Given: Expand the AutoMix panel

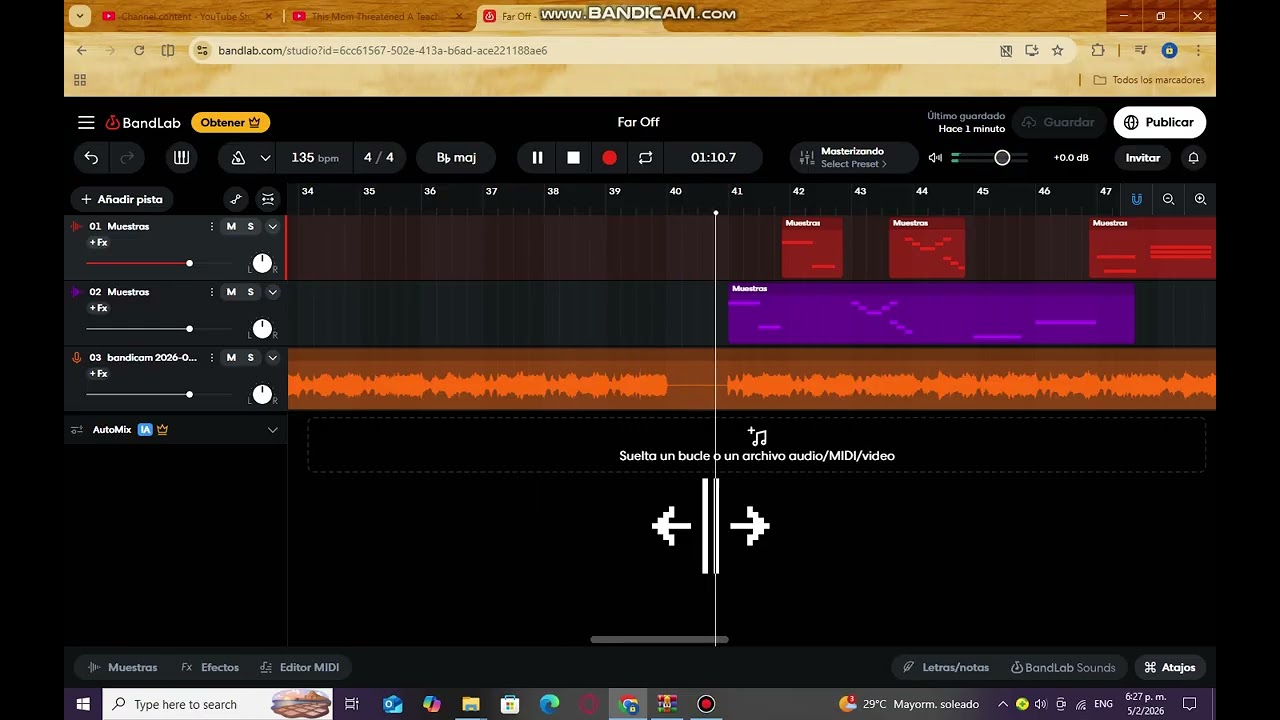Looking at the screenshot, I should (272, 430).
